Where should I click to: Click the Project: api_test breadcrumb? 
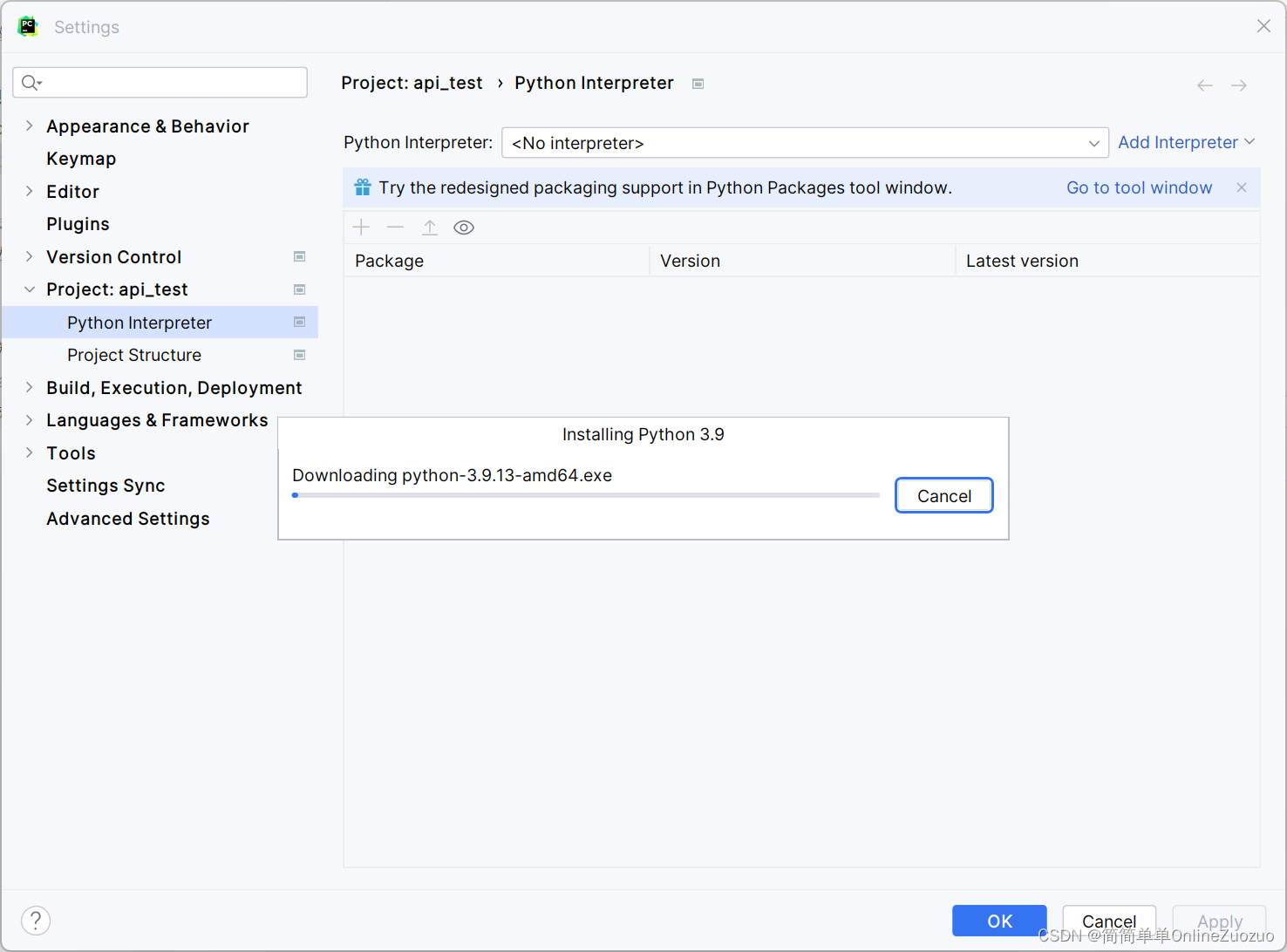point(412,83)
